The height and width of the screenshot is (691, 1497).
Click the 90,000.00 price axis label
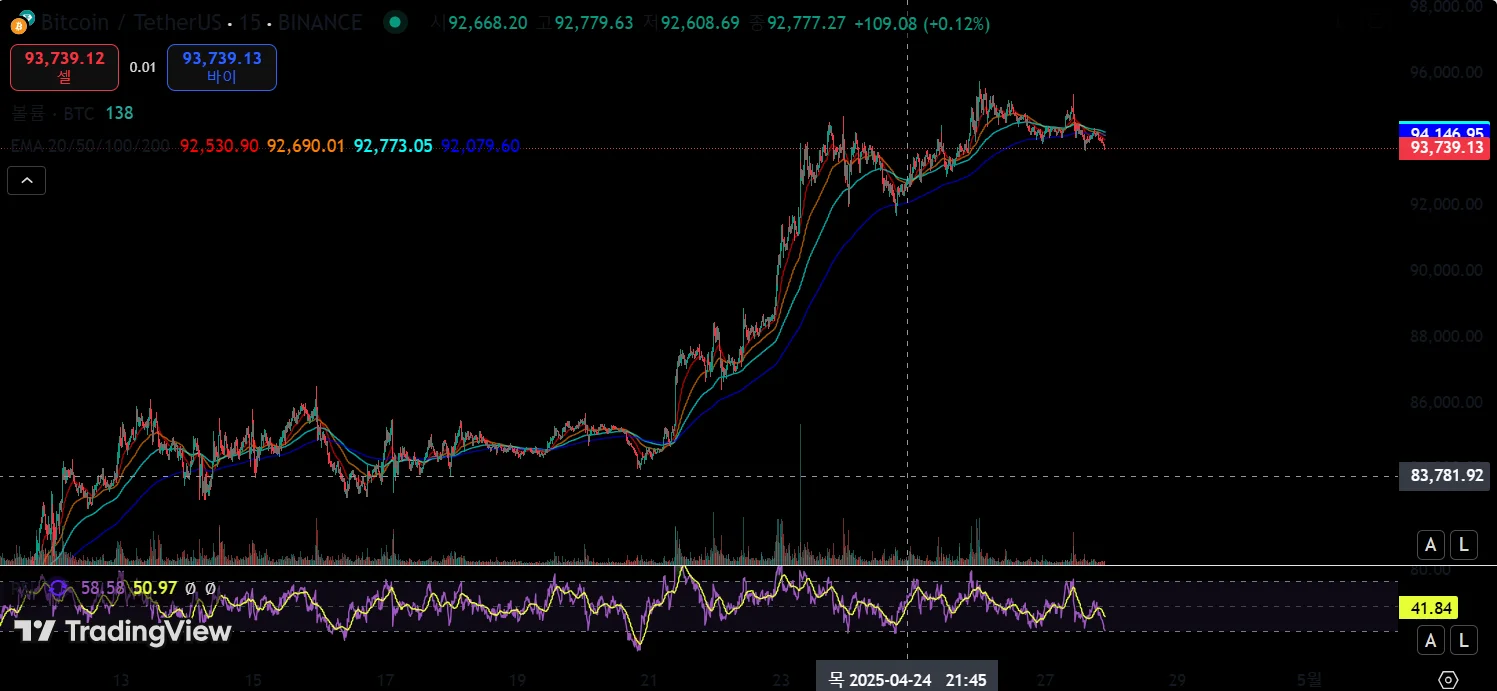click(1445, 270)
